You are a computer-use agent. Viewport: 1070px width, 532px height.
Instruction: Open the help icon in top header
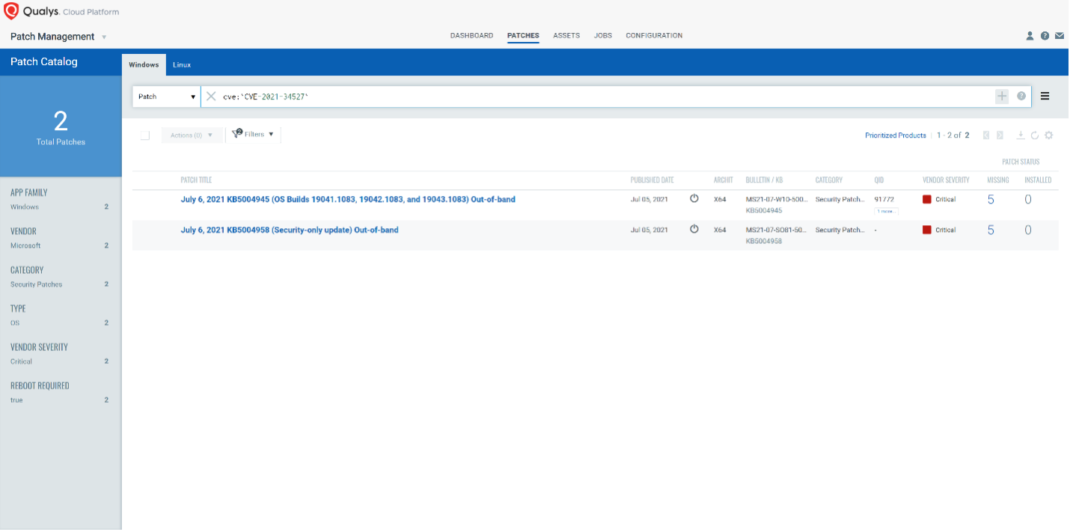pos(1045,36)
